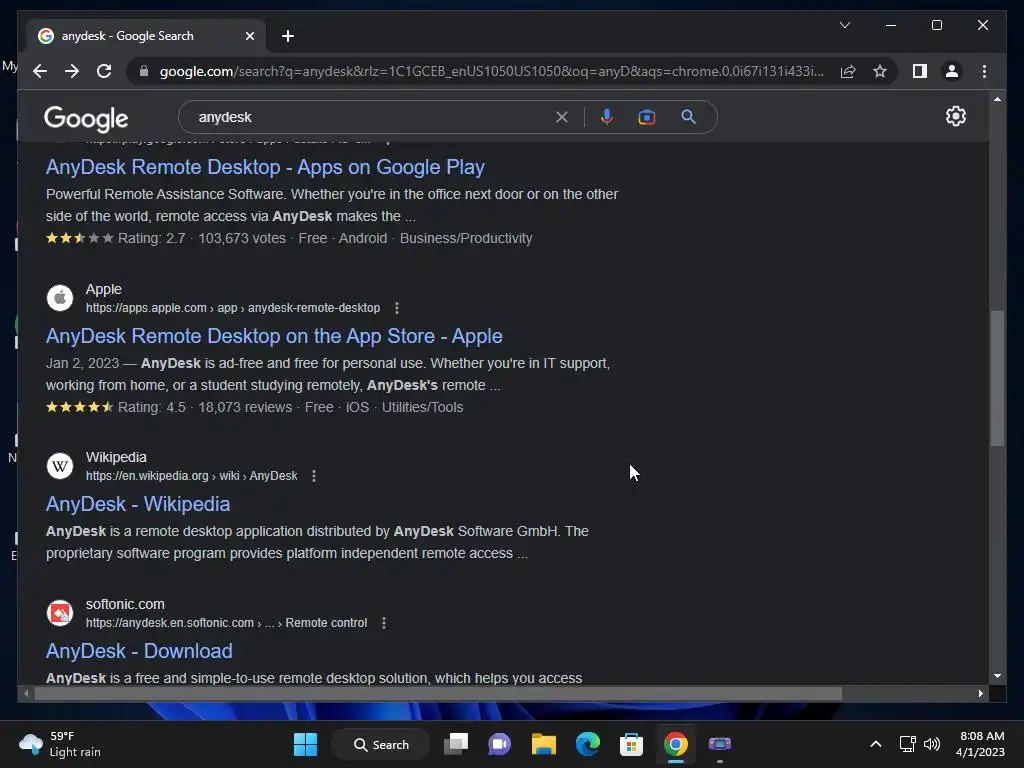Open the purple app on the taskbar
Image resolution: width=1024 pixels, height=768 pixels.
tap(719, 744)
